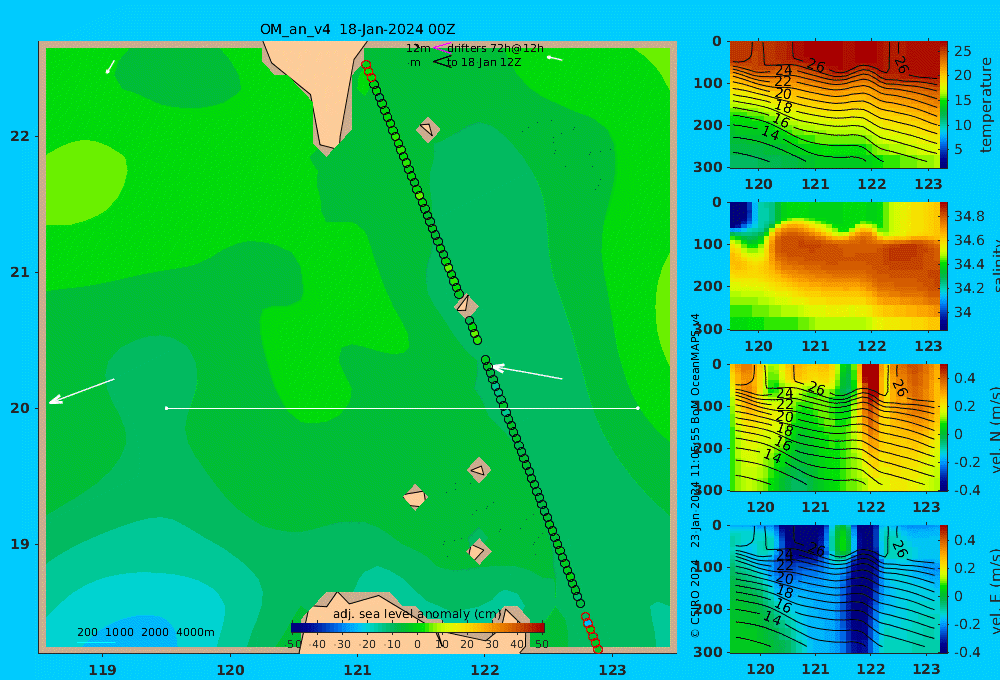Click the 12m label next to the magenta arrow

[x=418, y=48]
